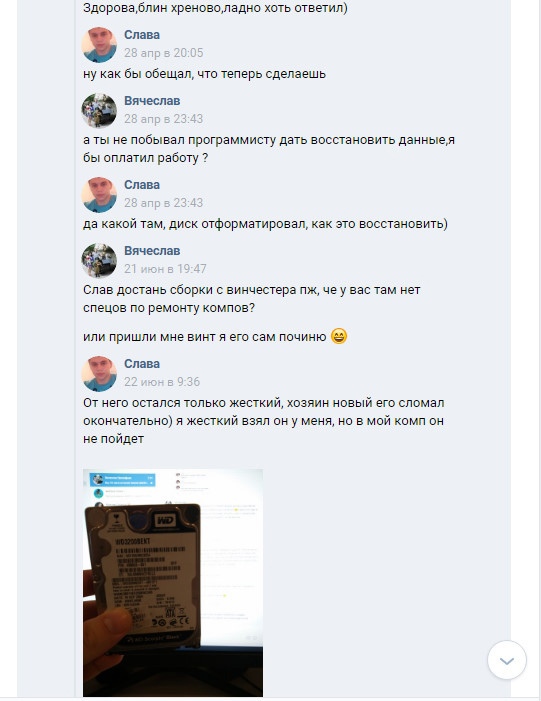Jump to latest messages with the down chevron button

507,660
